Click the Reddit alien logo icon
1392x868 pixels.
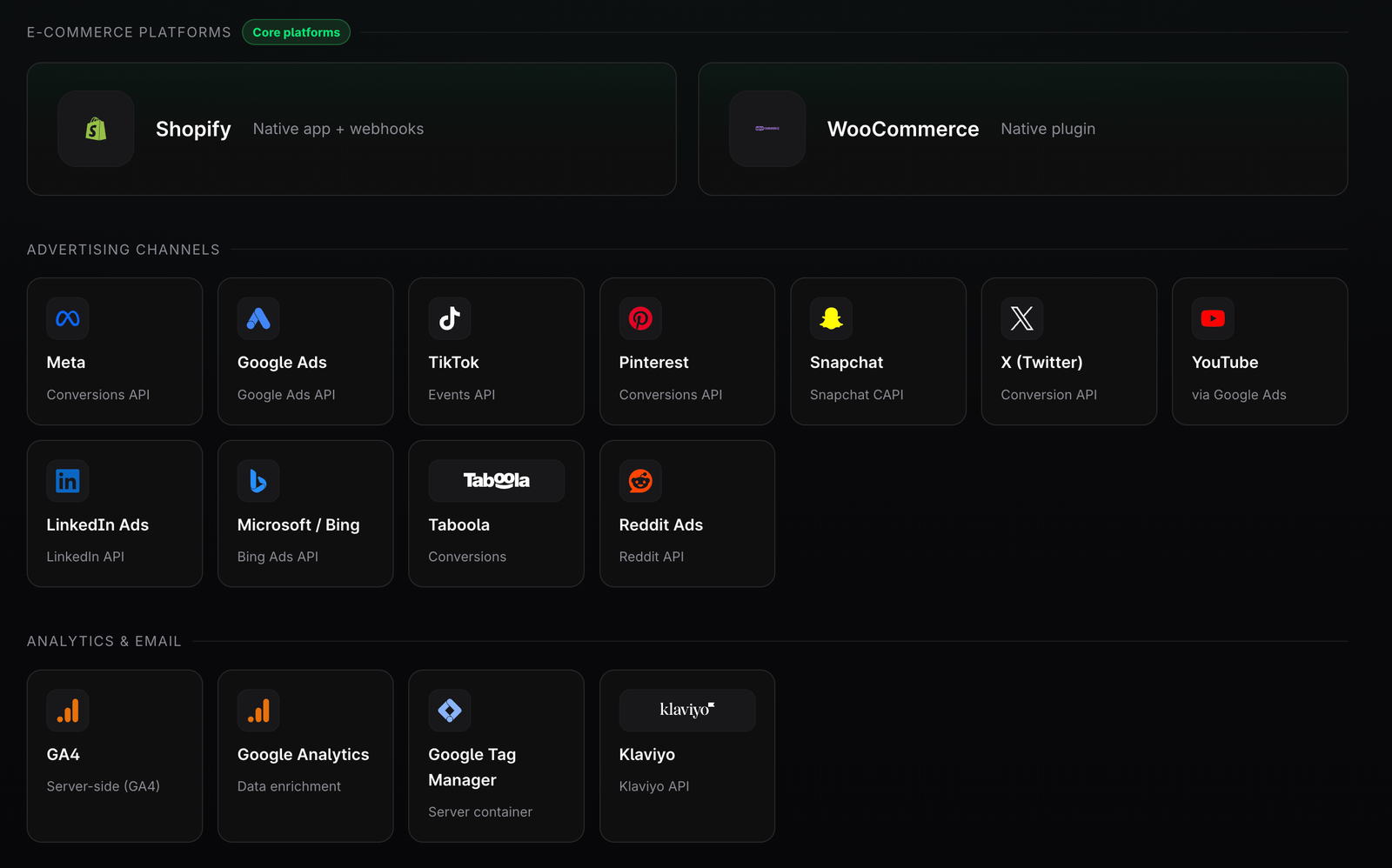click(640, 481)
